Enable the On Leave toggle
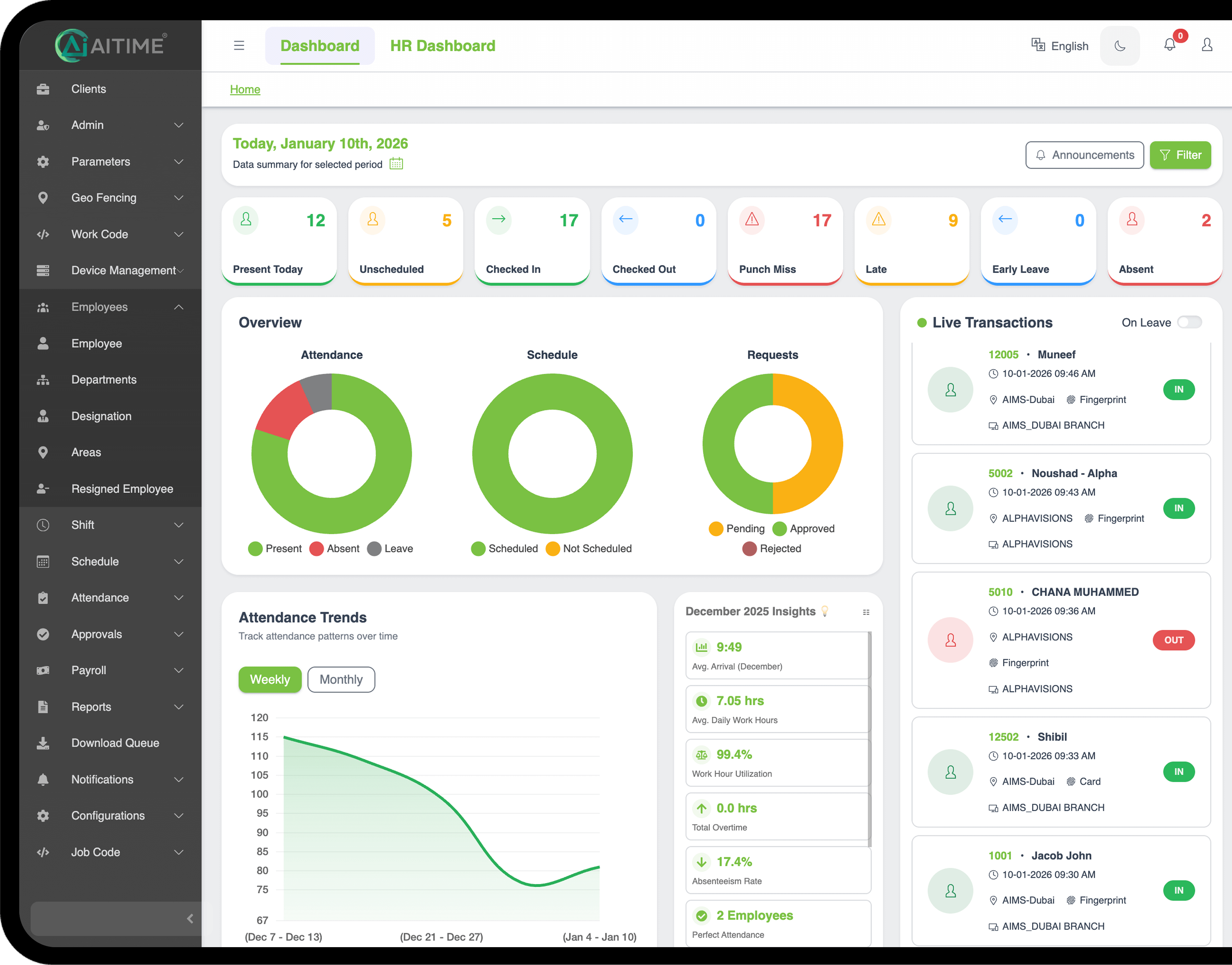Image resolution: width=1232 pixels, height=965 pixels. tap(1190, 322)
